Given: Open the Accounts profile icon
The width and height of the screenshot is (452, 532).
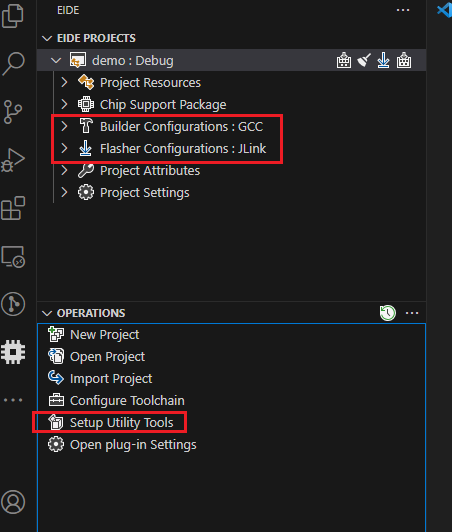Looking at the screenshot, I should click(x=13, y=502).
